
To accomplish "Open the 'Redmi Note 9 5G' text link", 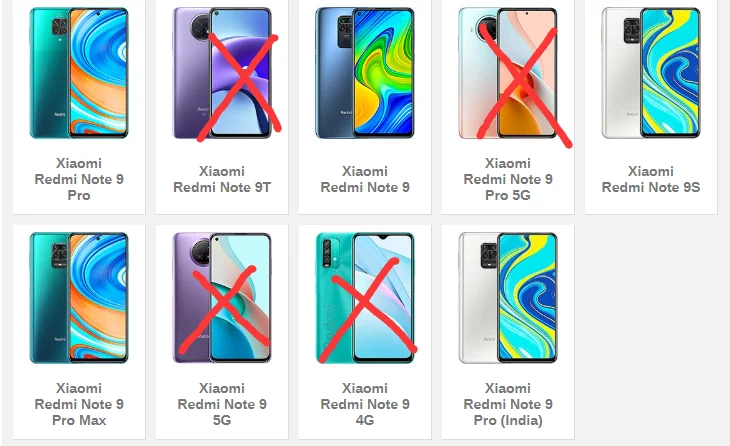I will [222, 404].
